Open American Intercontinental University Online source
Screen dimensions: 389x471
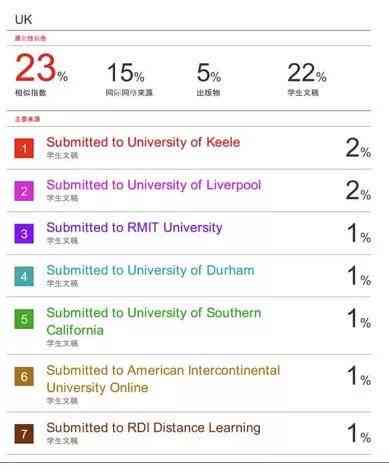[163, 379]
